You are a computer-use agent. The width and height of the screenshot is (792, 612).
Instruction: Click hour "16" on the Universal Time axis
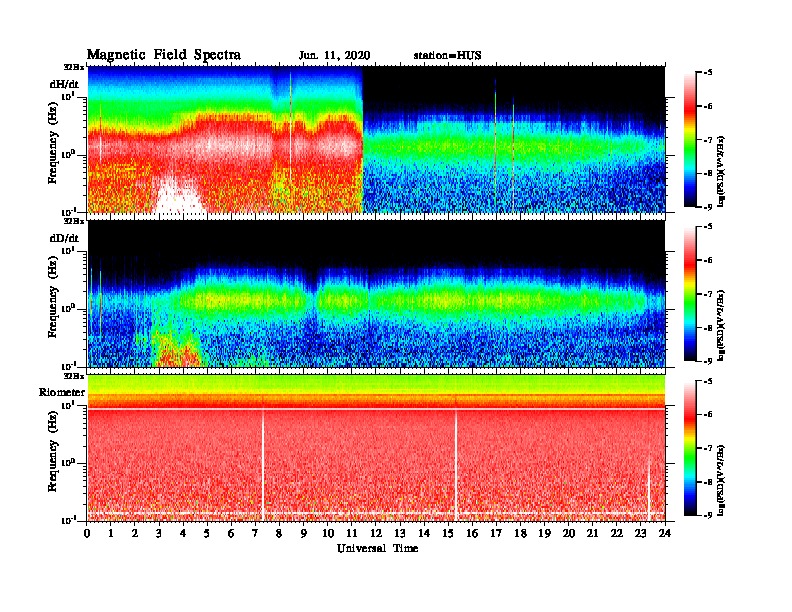click(x=472, y=534)
